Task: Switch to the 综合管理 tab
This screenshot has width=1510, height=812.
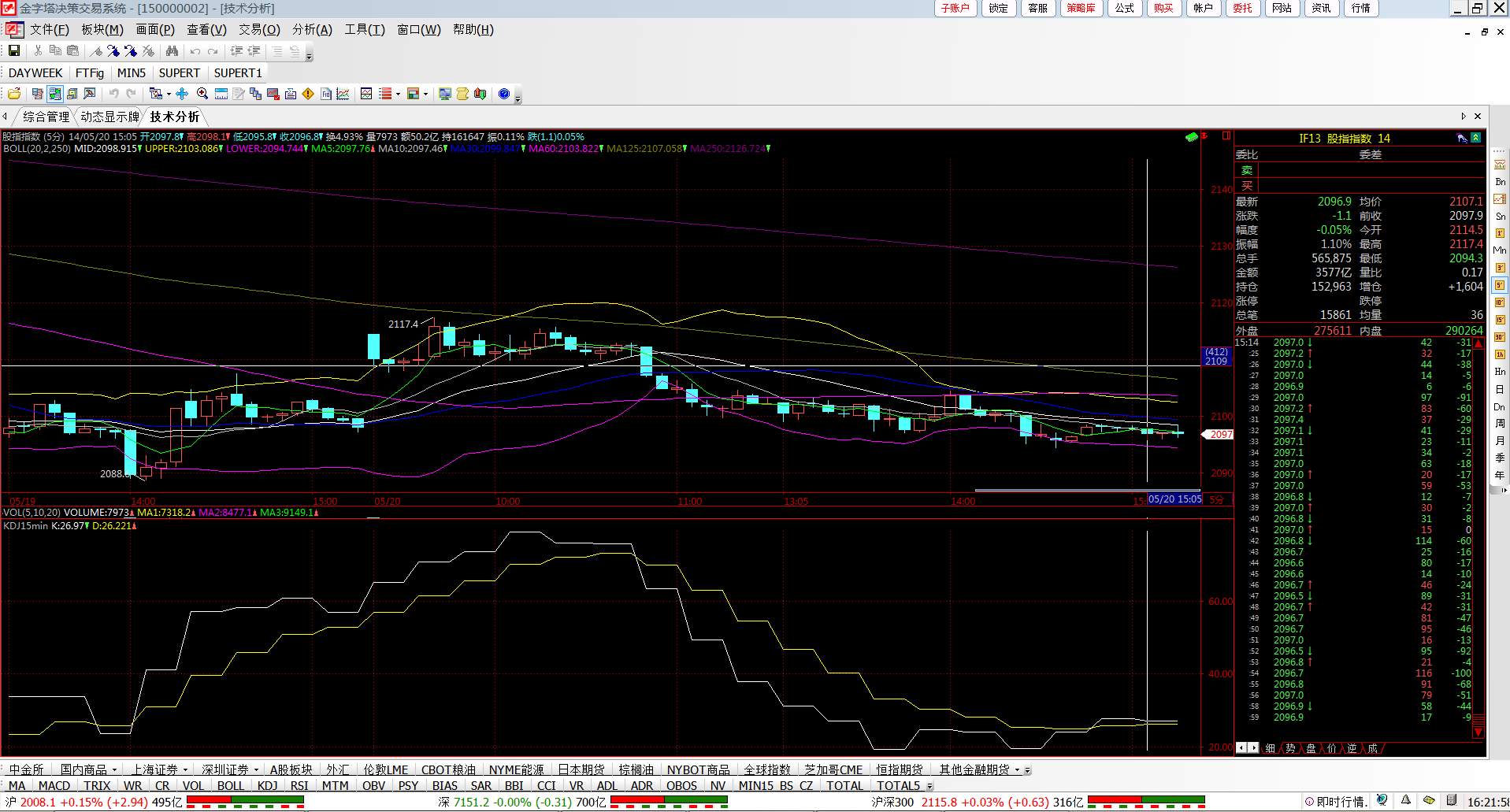Action: (x=46, y=117)
